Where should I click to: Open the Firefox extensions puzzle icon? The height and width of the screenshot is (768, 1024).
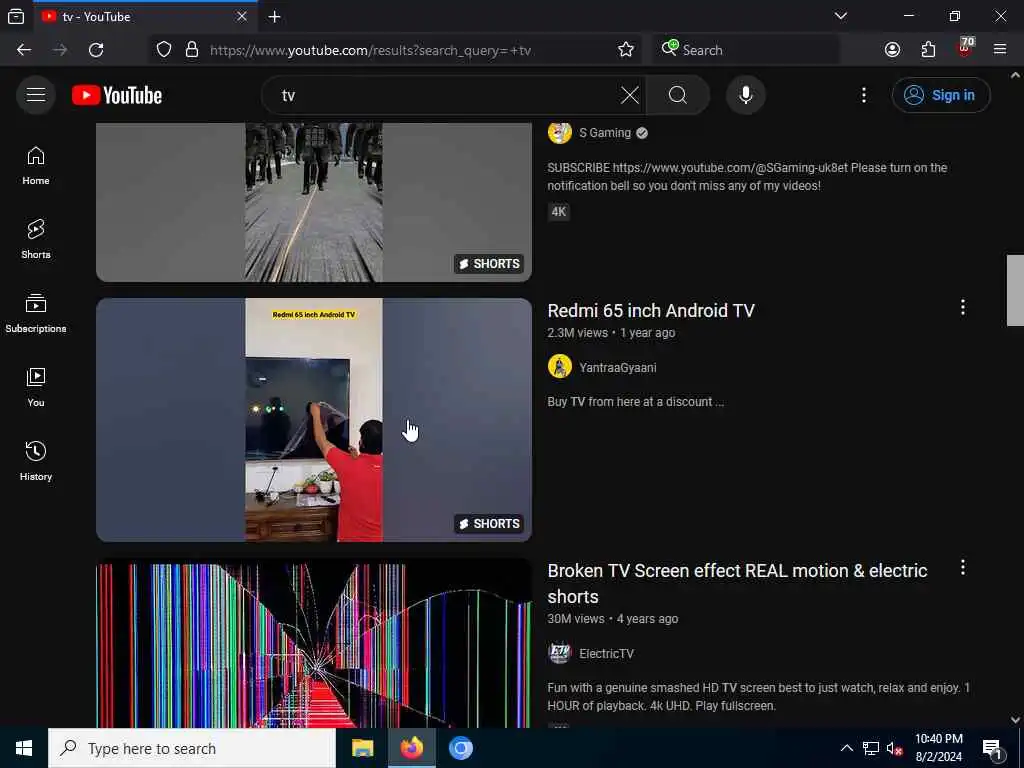(928, 50)
